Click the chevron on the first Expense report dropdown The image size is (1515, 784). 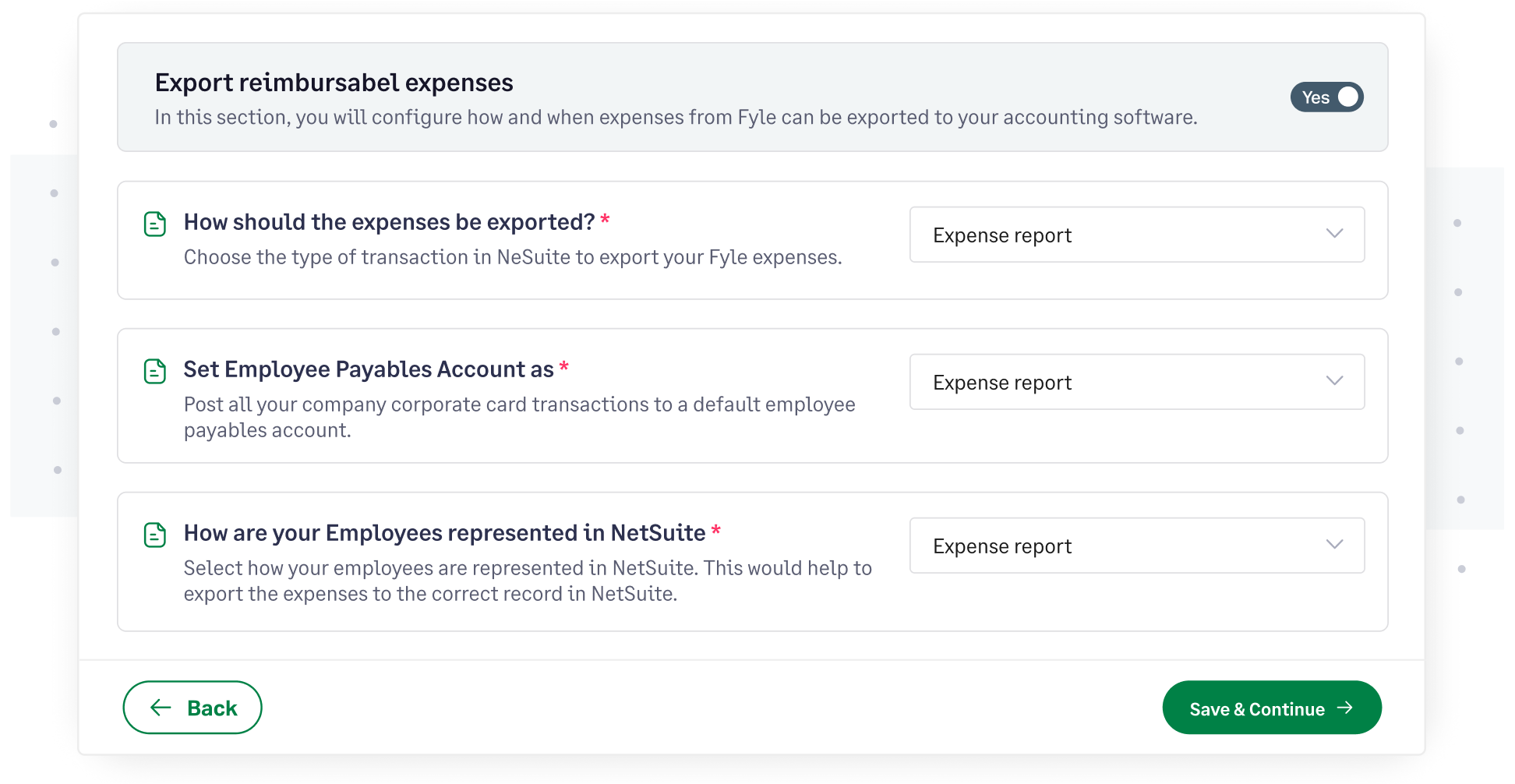(1335, 234)
